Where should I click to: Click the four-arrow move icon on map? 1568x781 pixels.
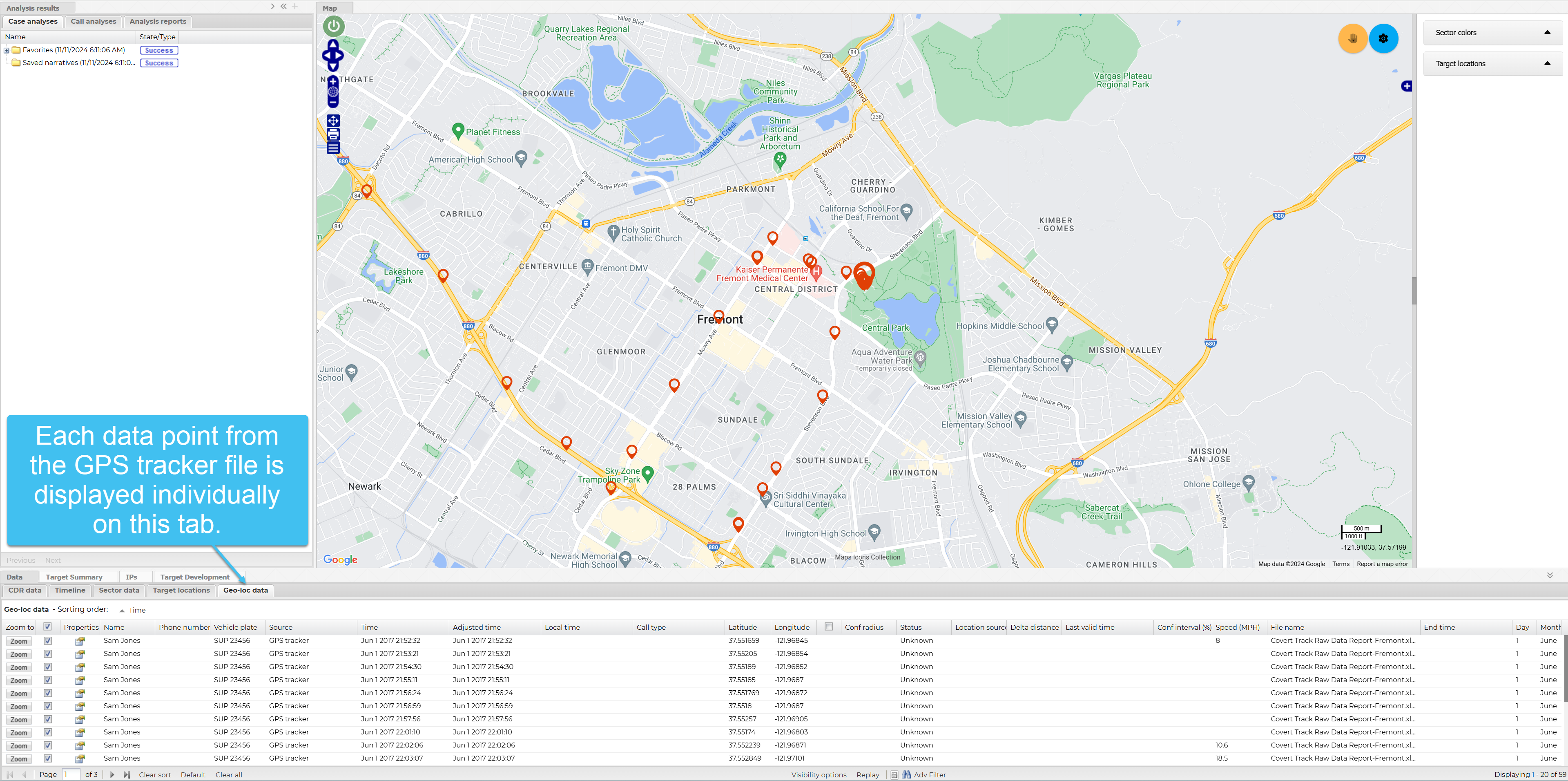(333, 121)
